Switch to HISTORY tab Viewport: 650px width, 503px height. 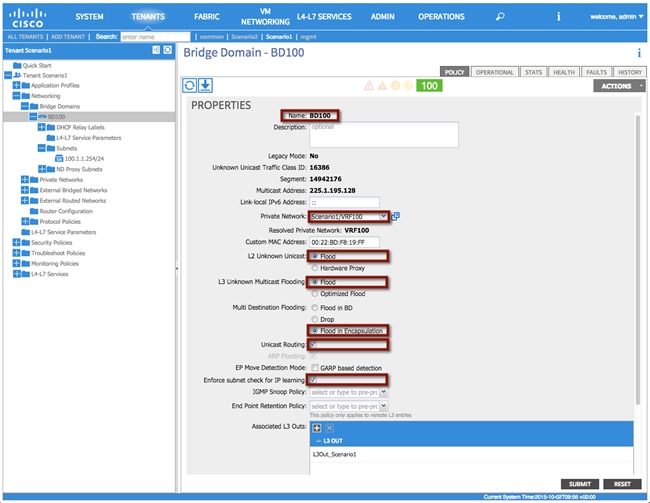(x=630, y=72)
